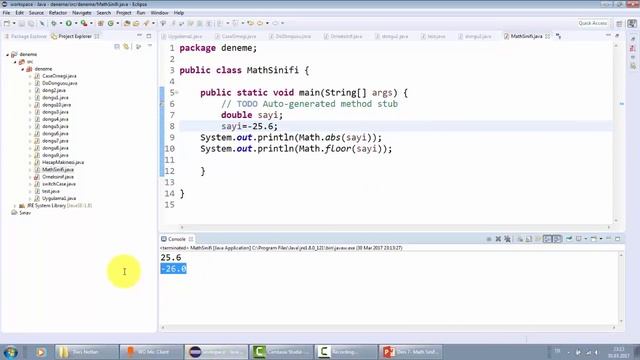Click the Remove Launch (X) console icon
Image resolution: width=640 pixels, height=360 pixels.
pyautogui.click(x=498, y=239)
